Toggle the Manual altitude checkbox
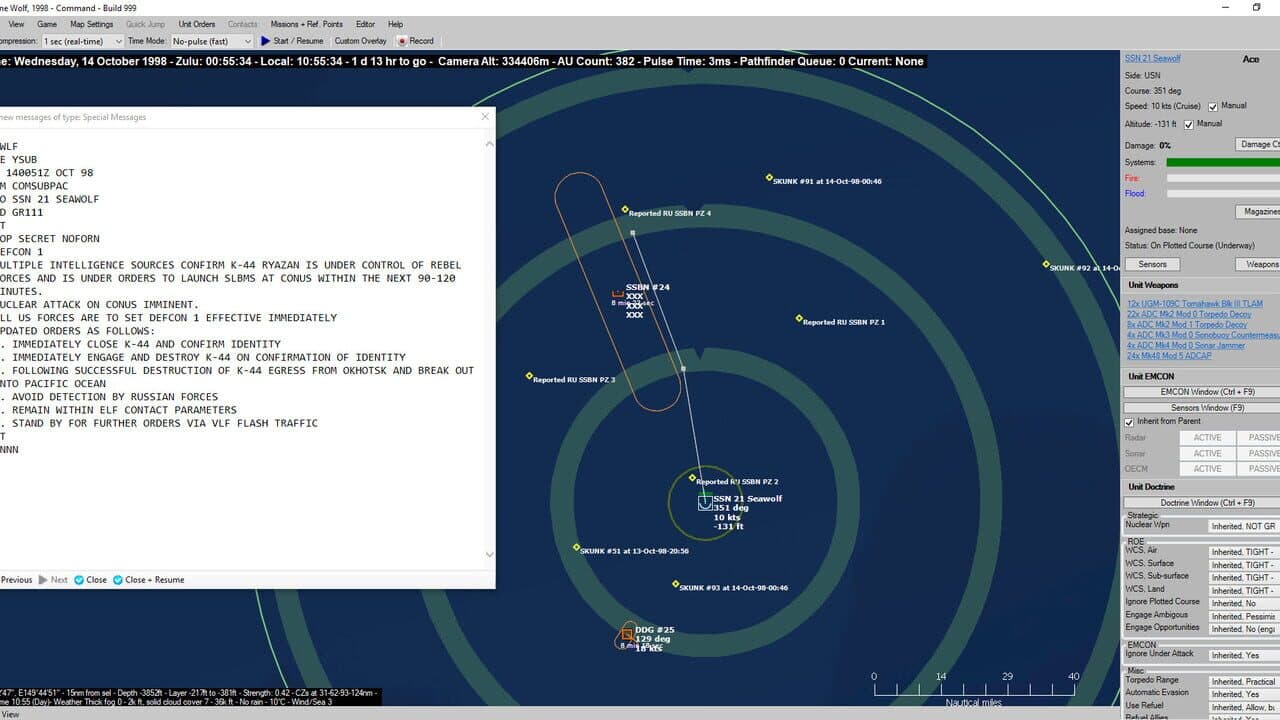This screenshot has height=720, width=1280. (x=1189, y=124)
